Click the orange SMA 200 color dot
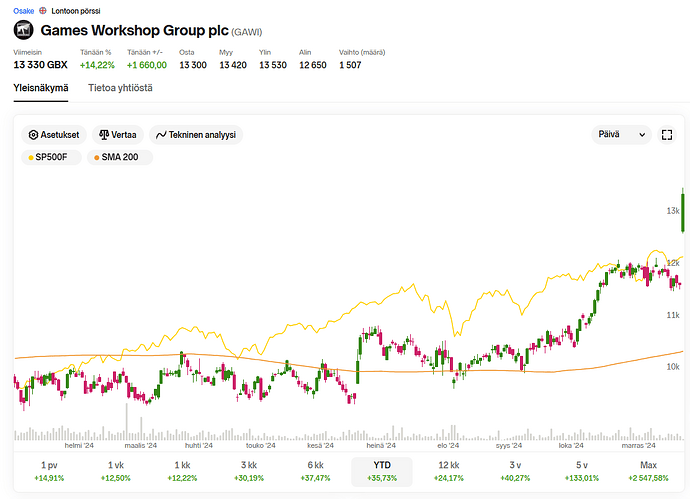Image resolution: width=690 pixels, height=499 pixels. (x=96, y=158)
